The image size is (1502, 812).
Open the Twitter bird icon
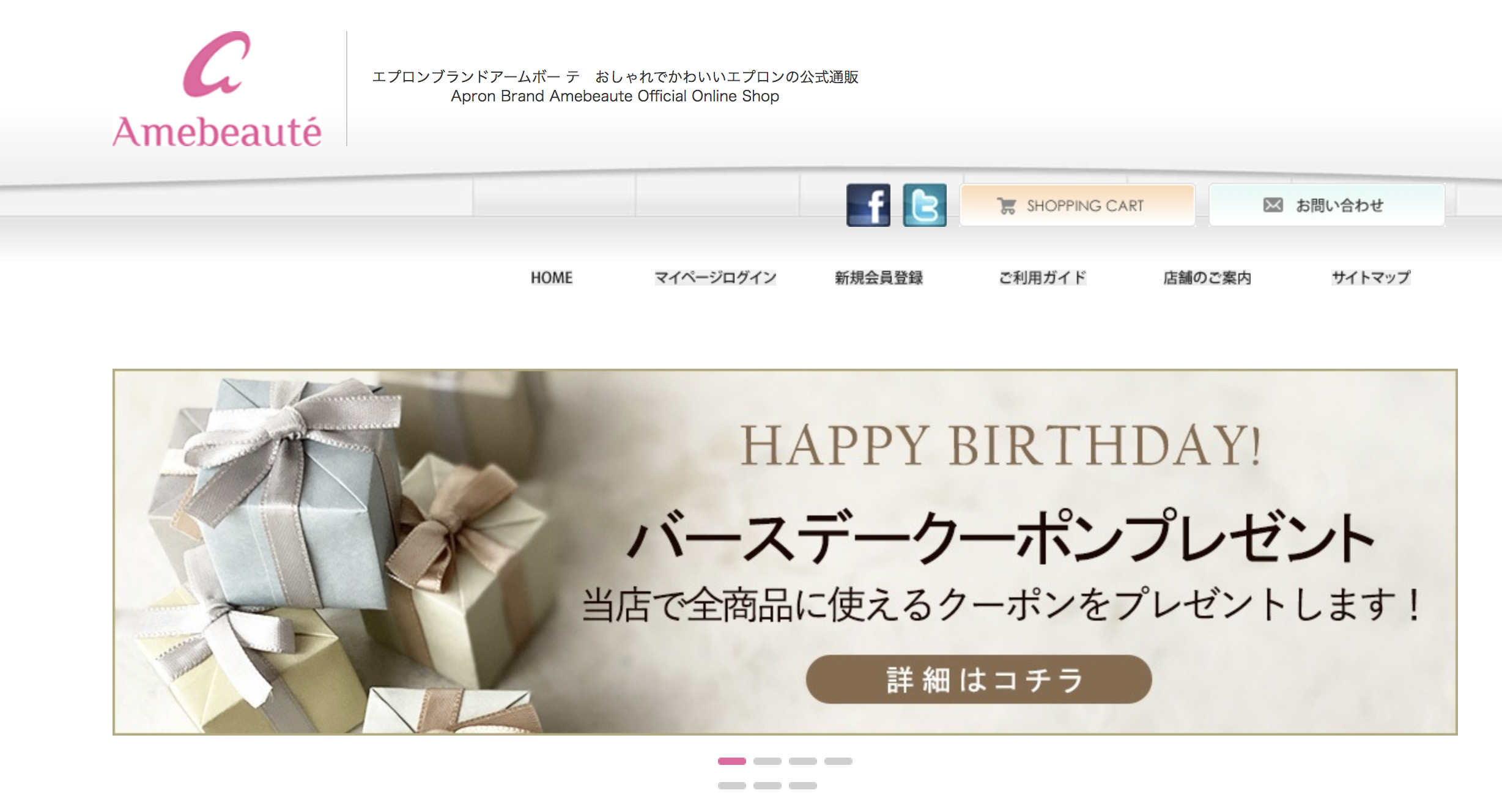pos(925,205)
